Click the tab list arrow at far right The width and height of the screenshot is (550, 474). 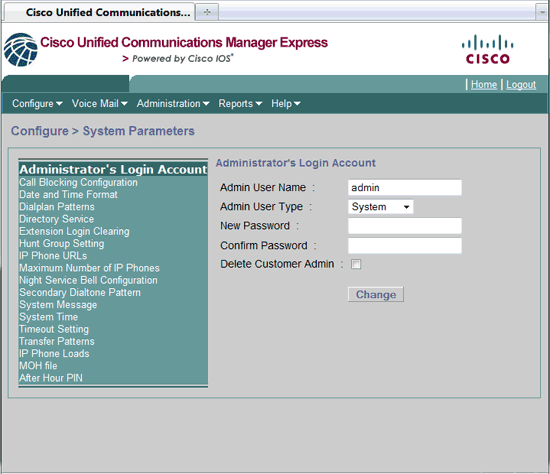click(x=542, y=12)
